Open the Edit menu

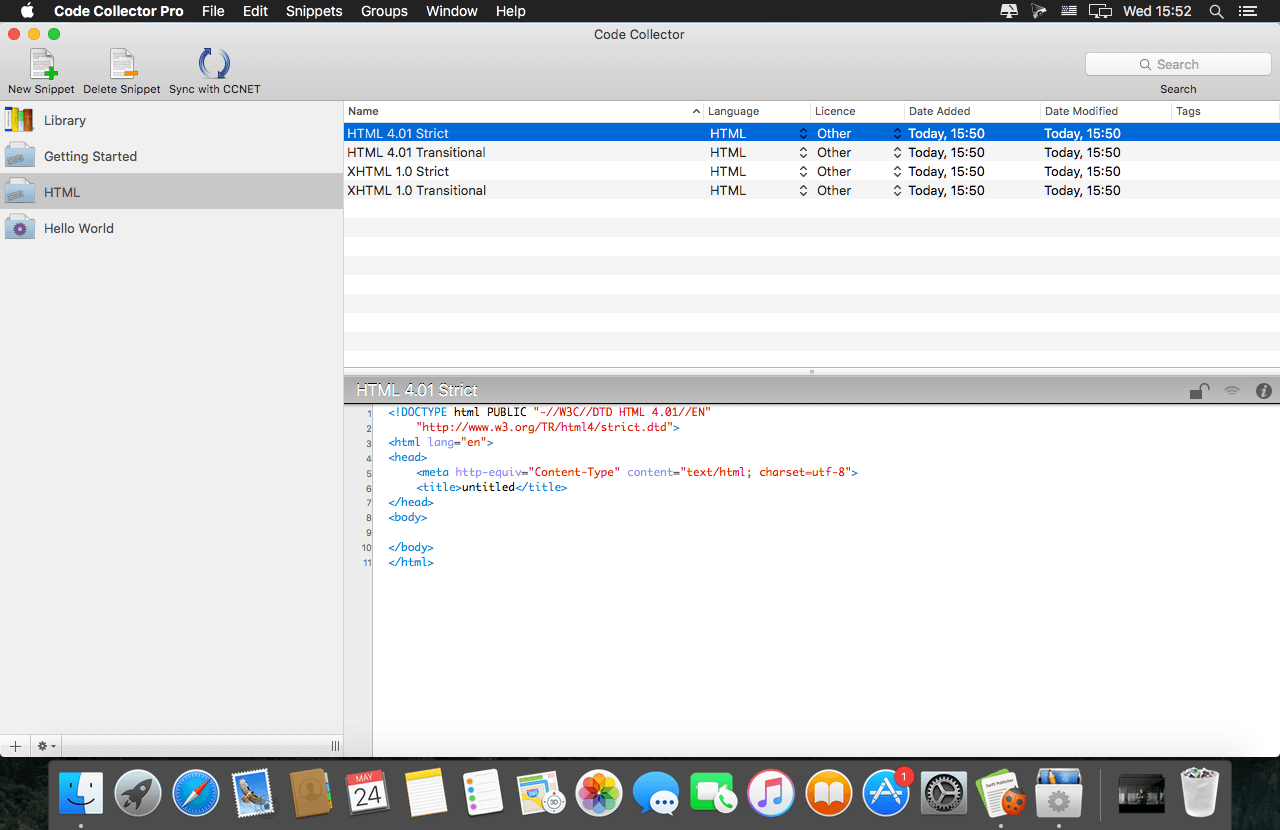255,11
